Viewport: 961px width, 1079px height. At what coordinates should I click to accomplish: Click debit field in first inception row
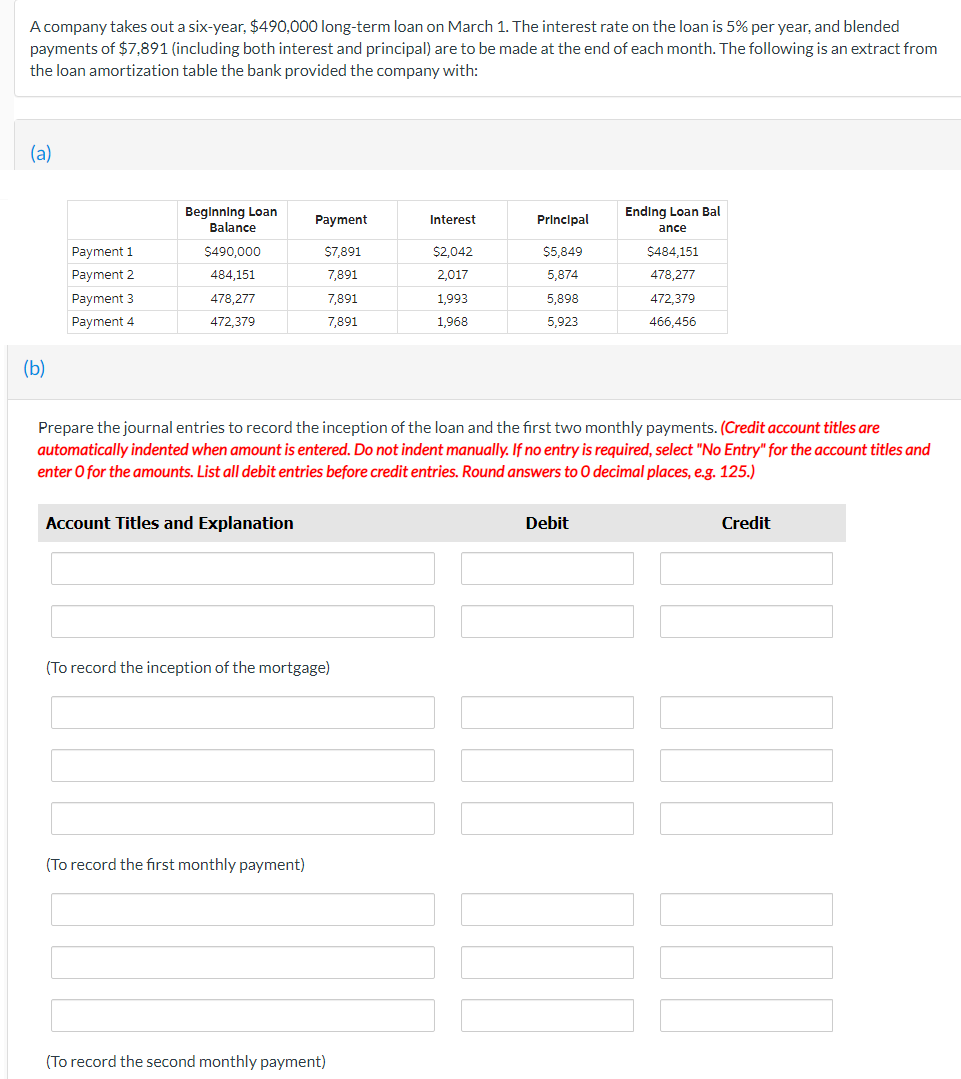[548, 568]
